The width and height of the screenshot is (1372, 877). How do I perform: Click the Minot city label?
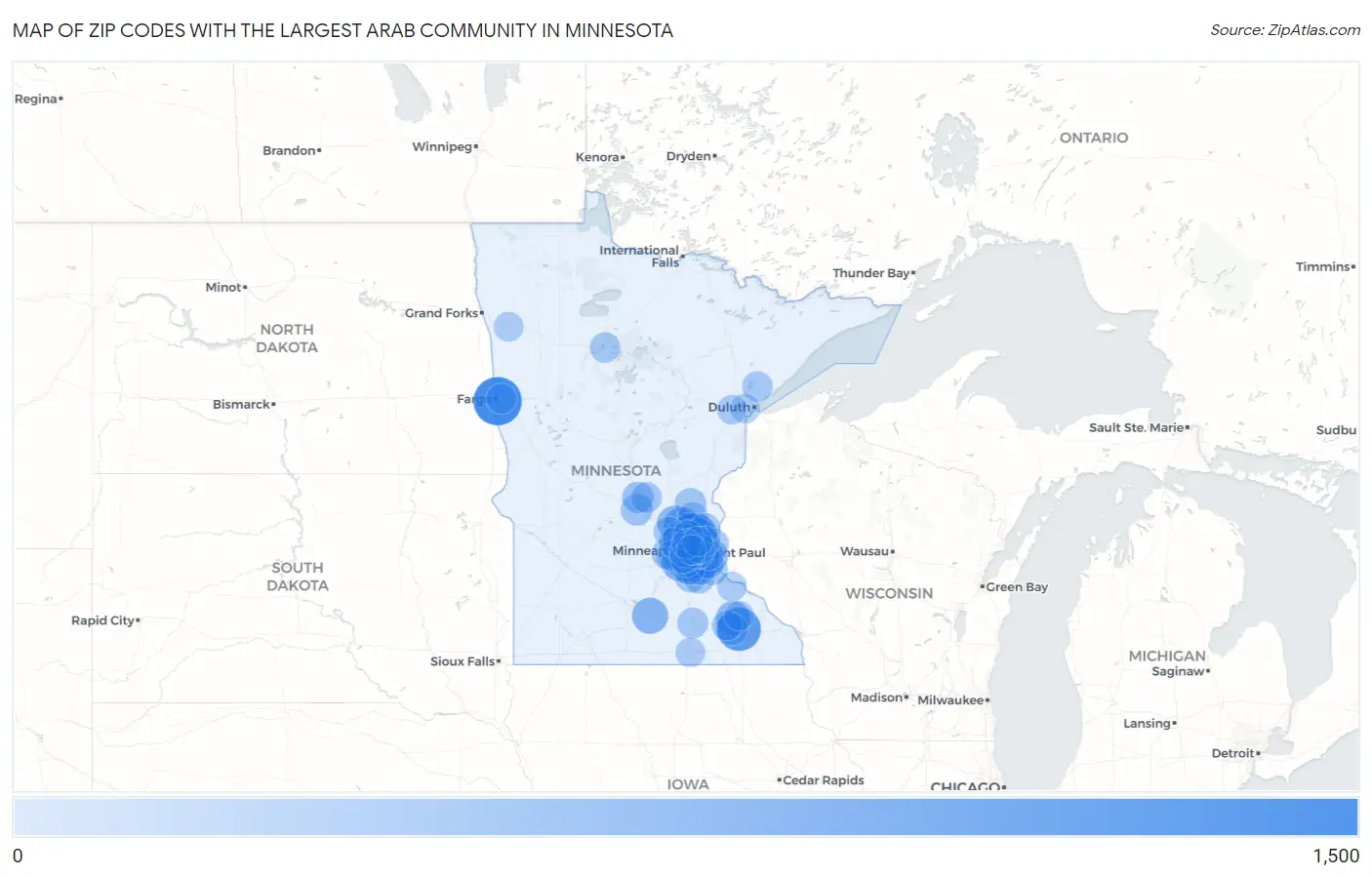226,287
